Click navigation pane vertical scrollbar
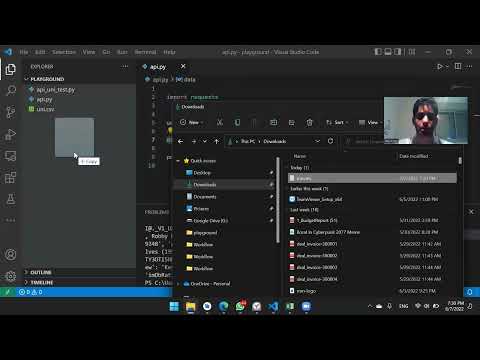This screenshot has width=480, height=360. pyautogui.click(x=278, y=200)
